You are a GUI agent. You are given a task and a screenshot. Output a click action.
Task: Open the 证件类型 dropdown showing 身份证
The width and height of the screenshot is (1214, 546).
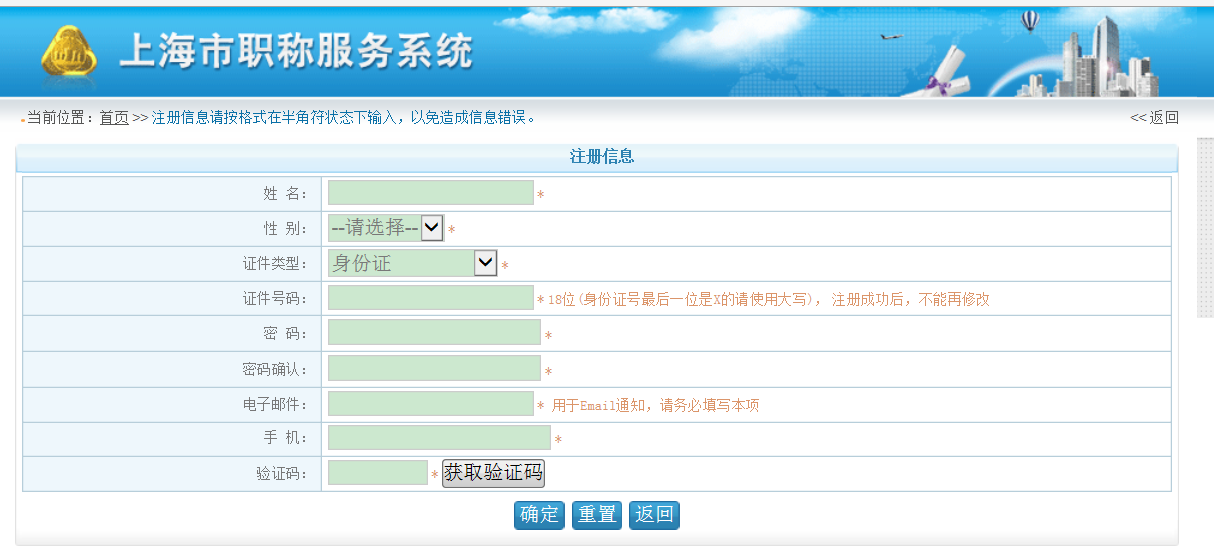(x=412, y=263)
